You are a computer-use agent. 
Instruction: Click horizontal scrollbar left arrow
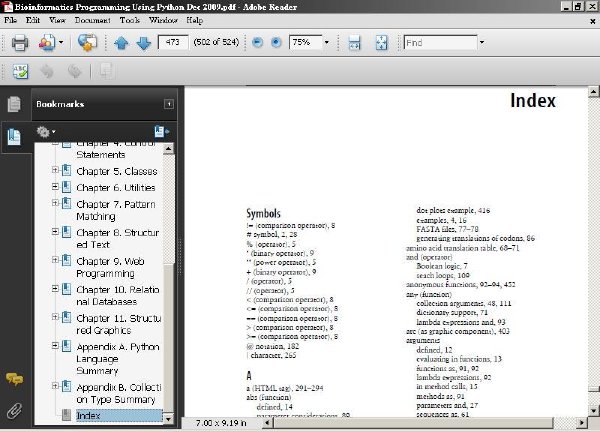tap(267, 423)
